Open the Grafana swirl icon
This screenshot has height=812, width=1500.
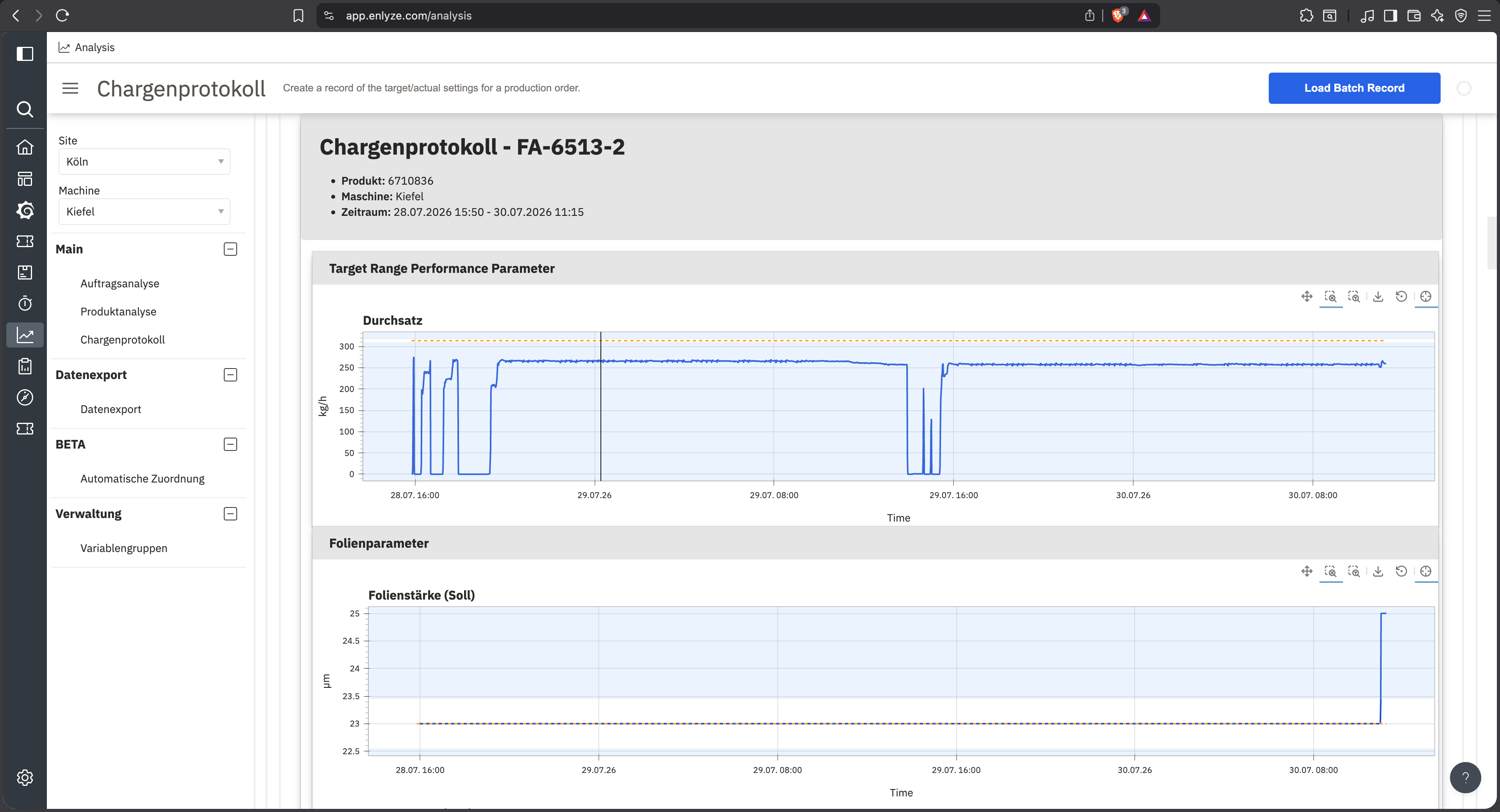point(25,210)
